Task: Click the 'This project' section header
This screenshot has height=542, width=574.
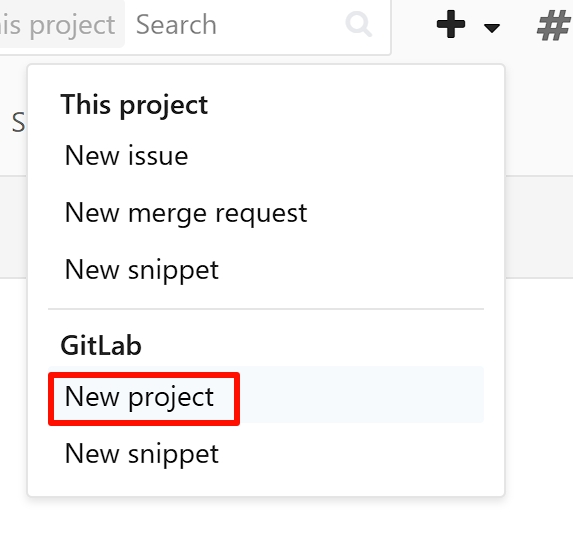Action: 134,105
